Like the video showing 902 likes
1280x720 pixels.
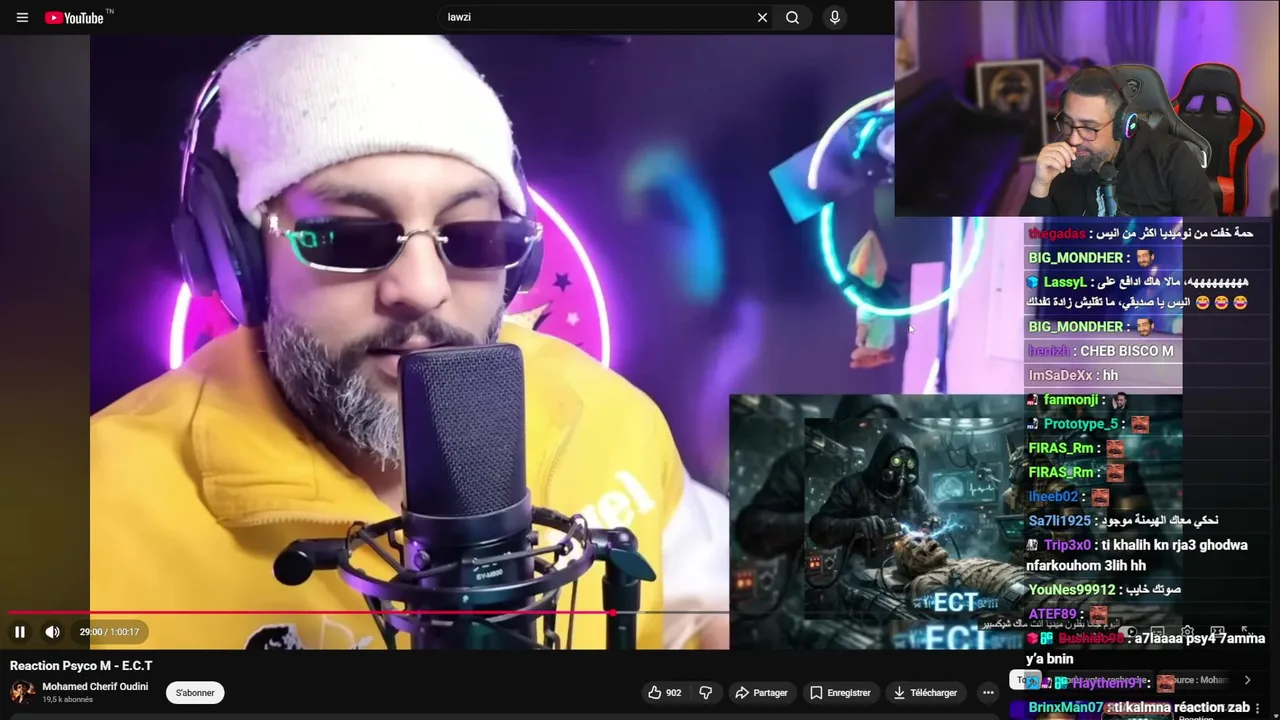click(x=664, y=692)
